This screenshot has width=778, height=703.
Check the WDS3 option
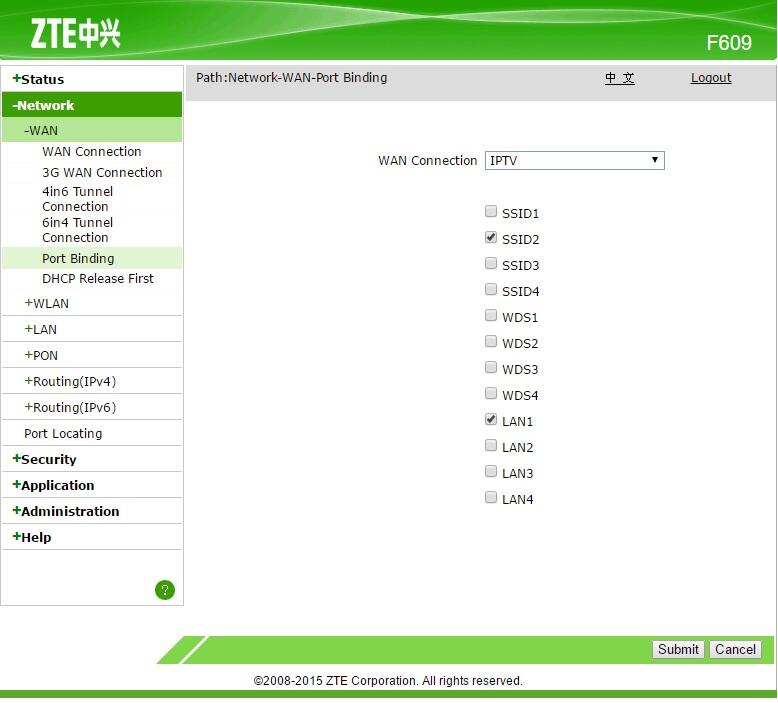tap(491, 367)
